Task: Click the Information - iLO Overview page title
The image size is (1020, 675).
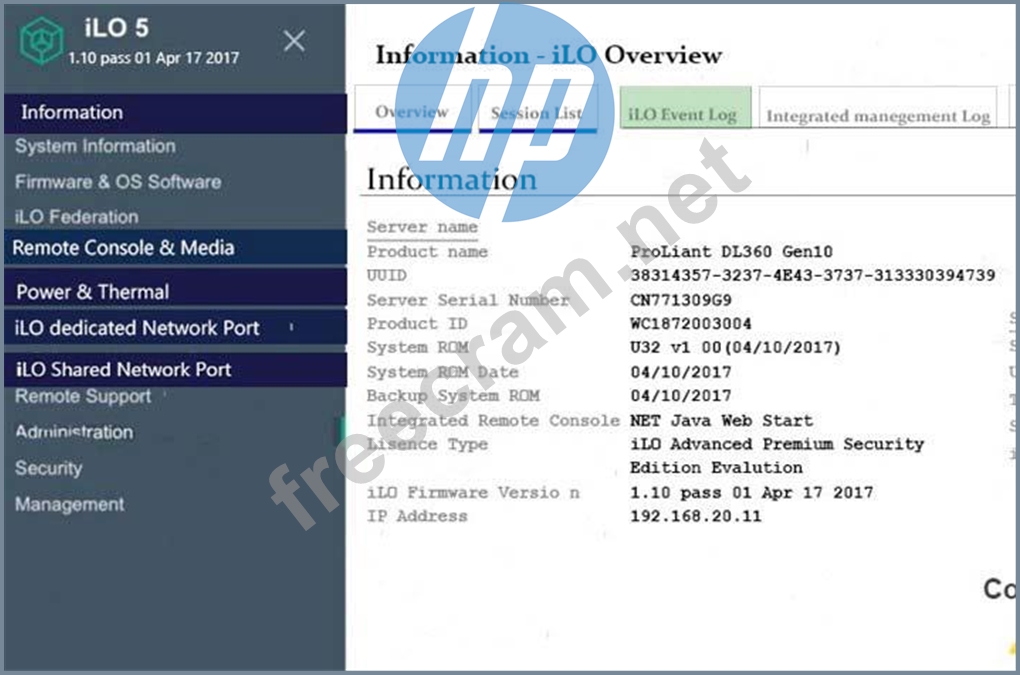Action: (x=548, y=55)
